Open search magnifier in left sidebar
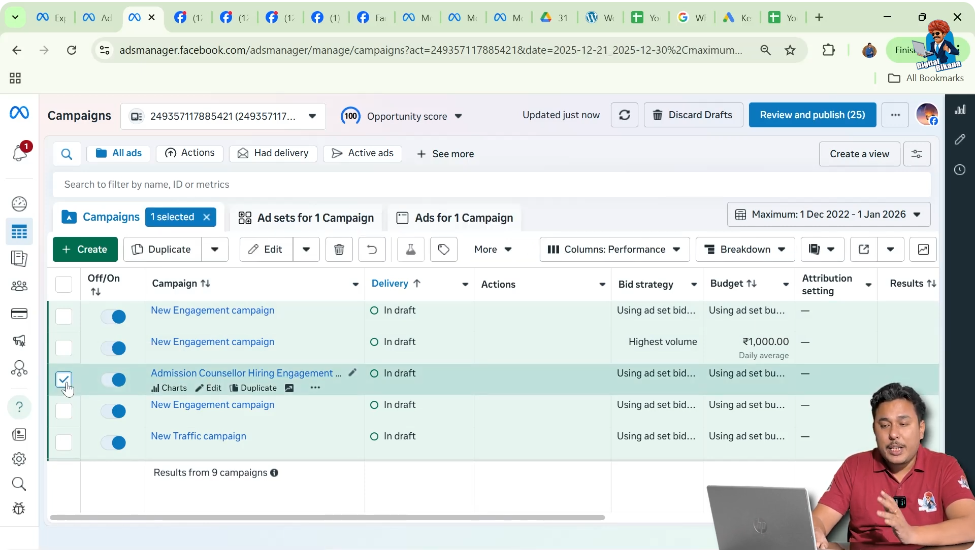This screenshot has height=554, width=978. (x=19, y=484)
